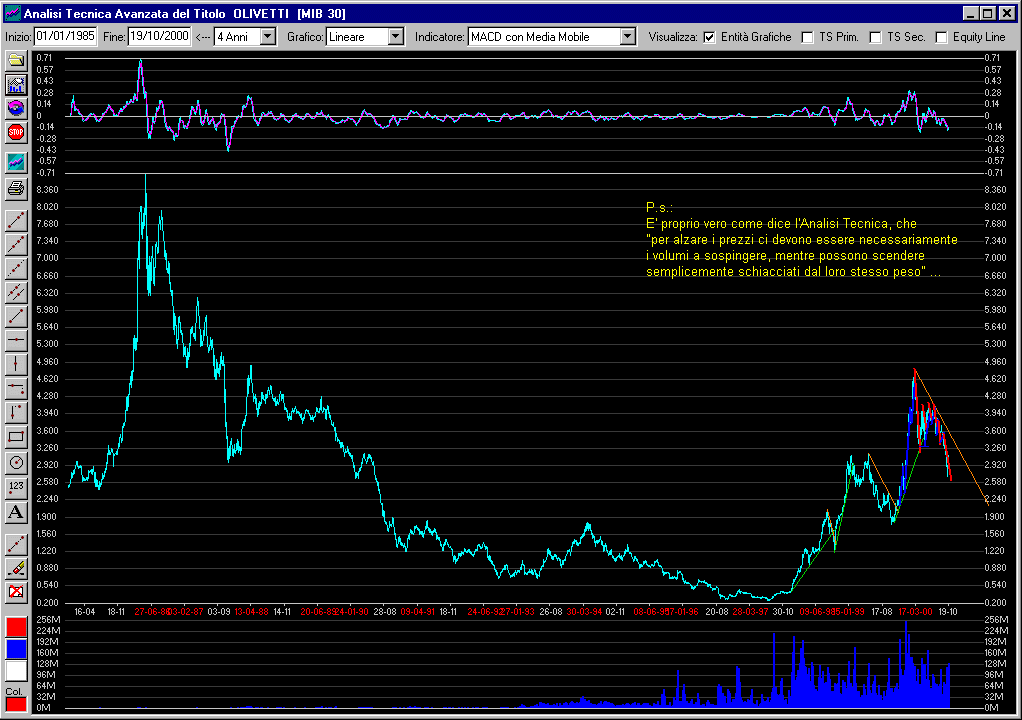The height and width of the screenshot is (720, 1022).
Task: Select the circle drawing tool
Action: tap(16, 463)
